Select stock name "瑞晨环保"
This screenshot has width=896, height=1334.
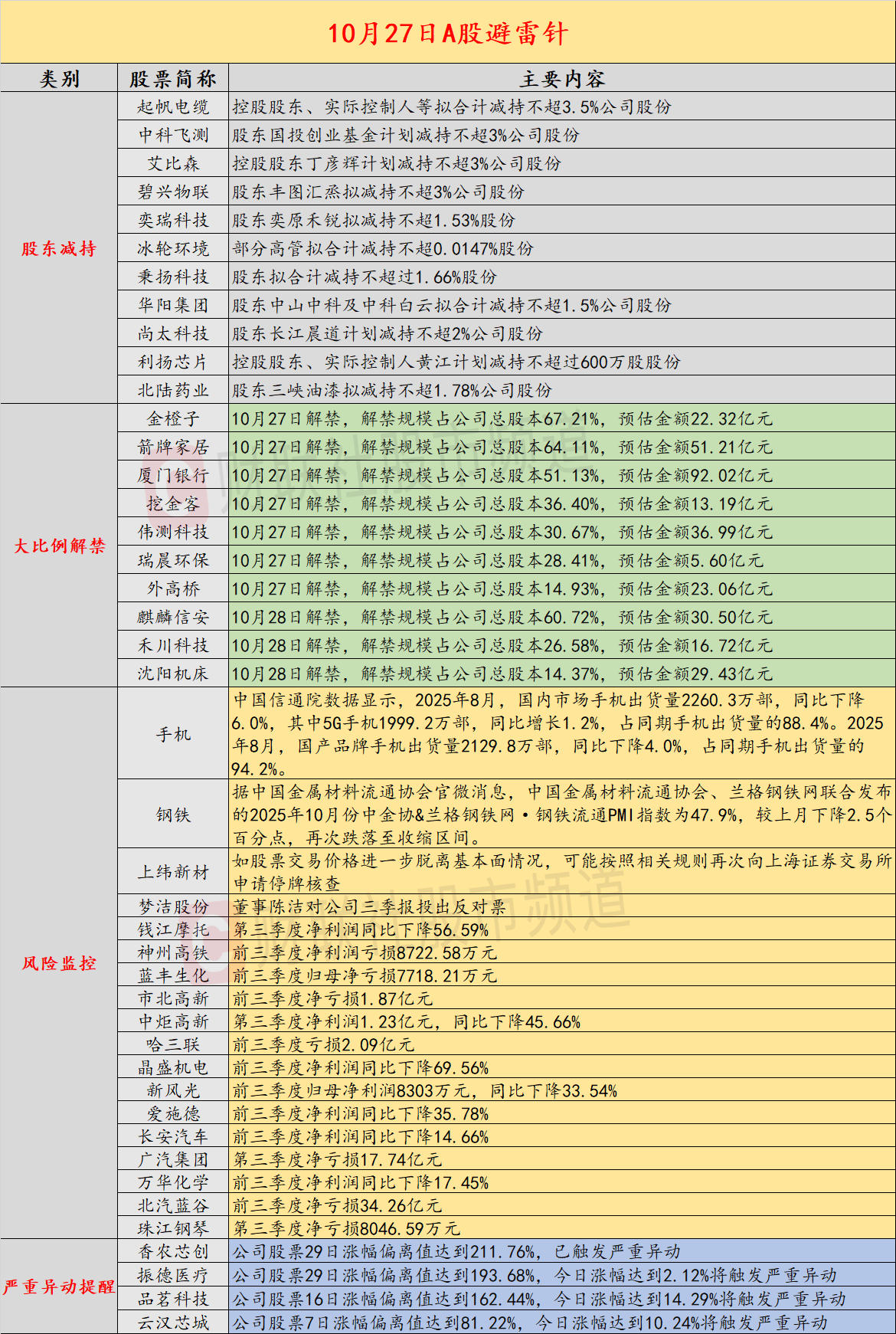[173, 561]
